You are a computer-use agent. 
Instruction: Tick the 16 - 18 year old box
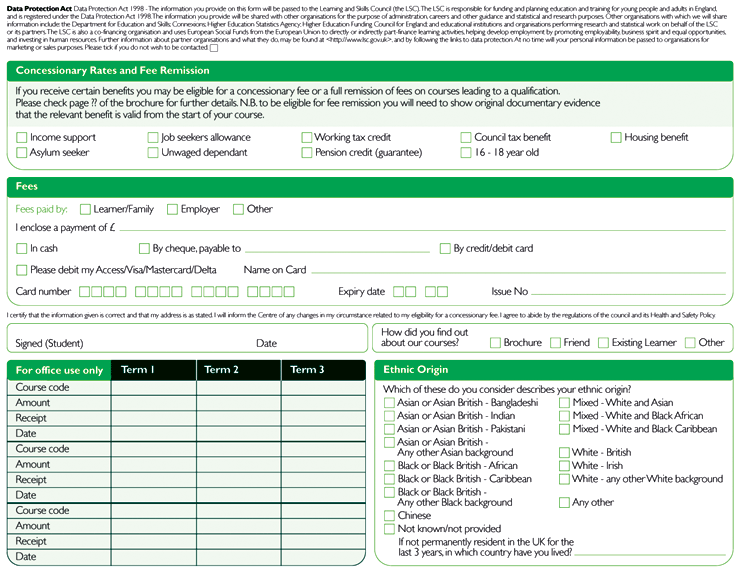(x=466, y=152)
